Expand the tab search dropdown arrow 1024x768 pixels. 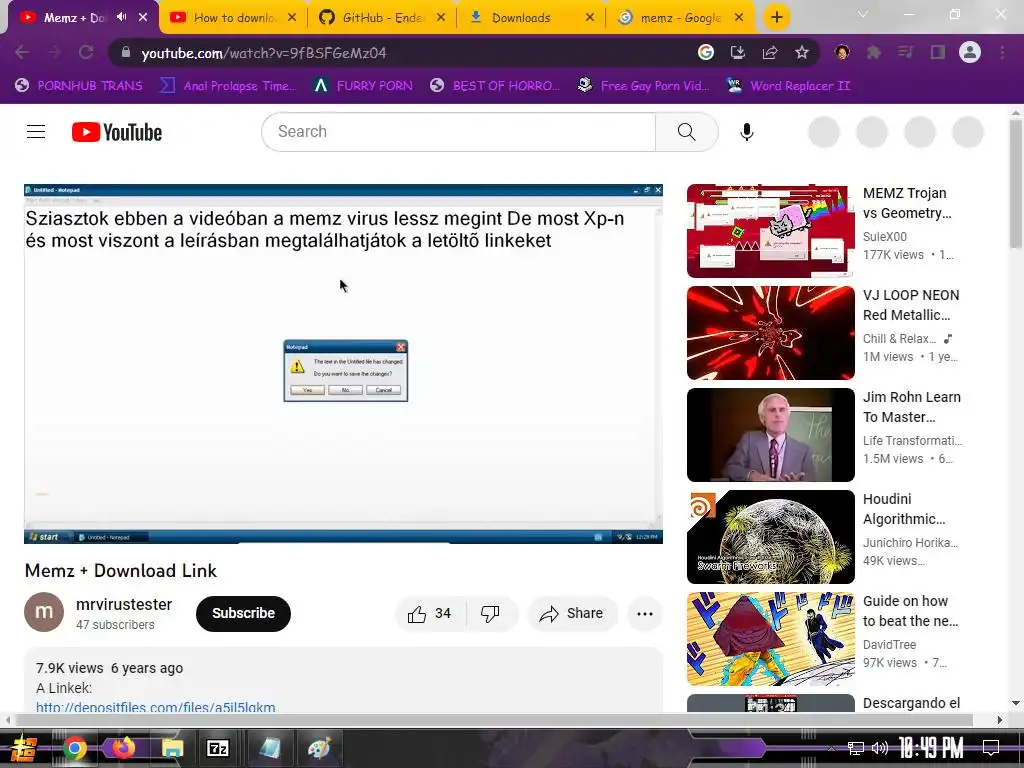863,14
